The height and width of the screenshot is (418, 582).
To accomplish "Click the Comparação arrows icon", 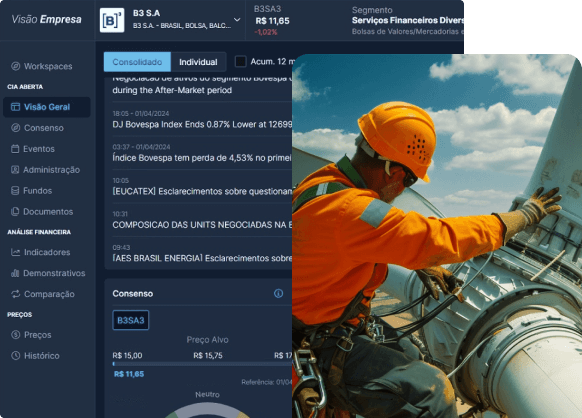I will 16,294.
